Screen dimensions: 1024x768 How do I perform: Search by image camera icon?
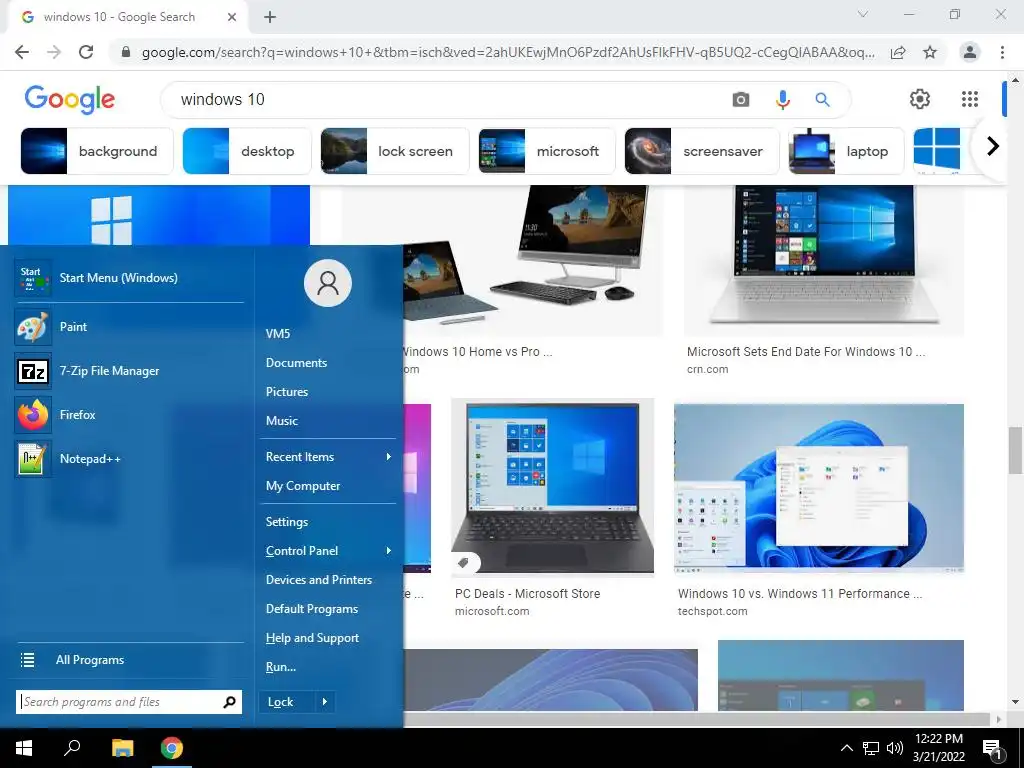click(741, 99)
